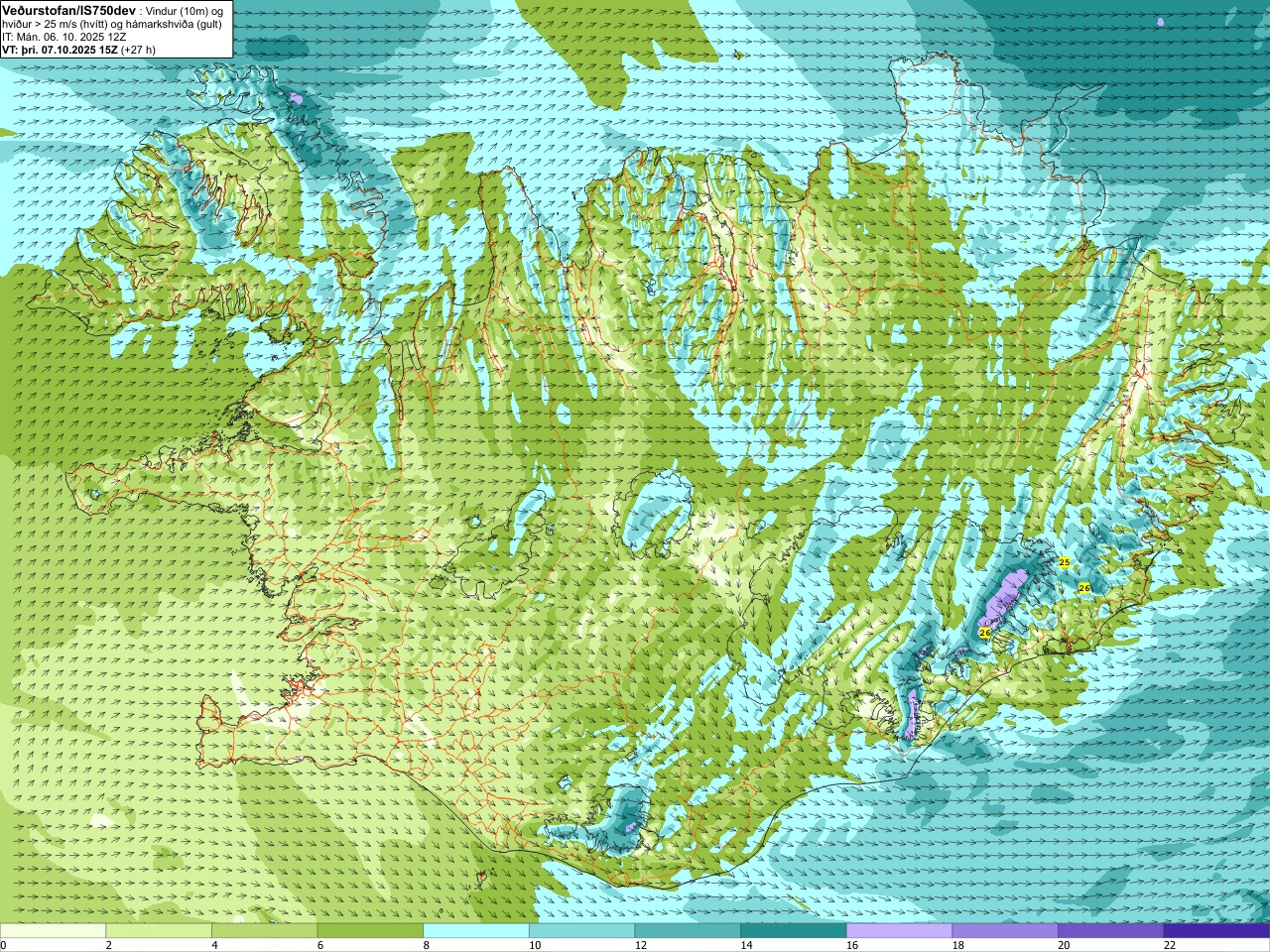Click the scale number 10 below the legend
The height and width of the screenshot is (952, 1270).
point(535,945)
